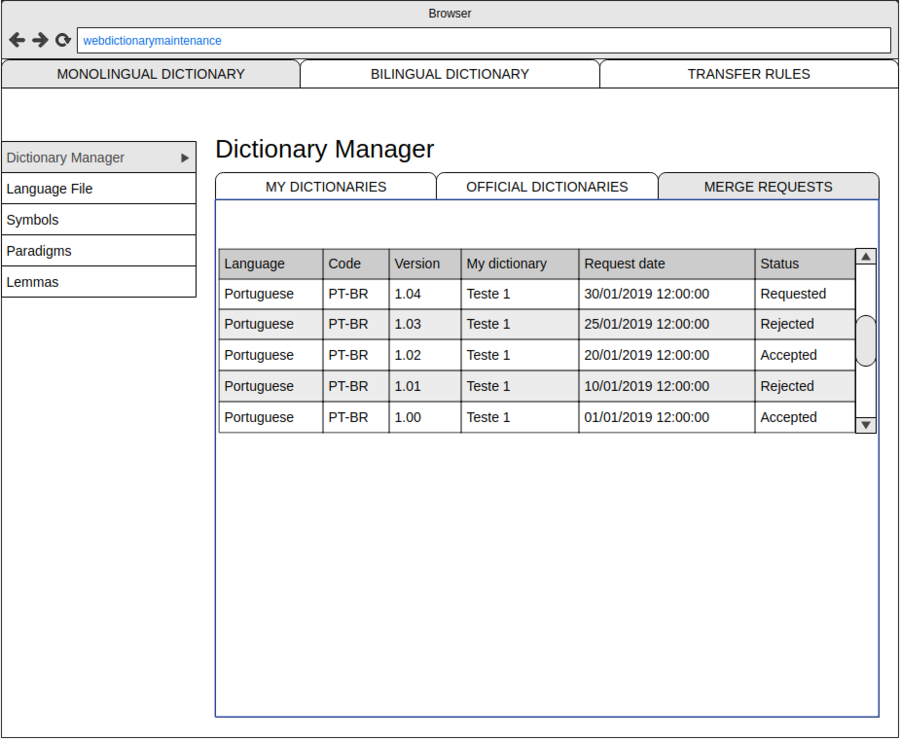Click the table scrollbar up arrow
900x740 pixels.
[866, 257]
